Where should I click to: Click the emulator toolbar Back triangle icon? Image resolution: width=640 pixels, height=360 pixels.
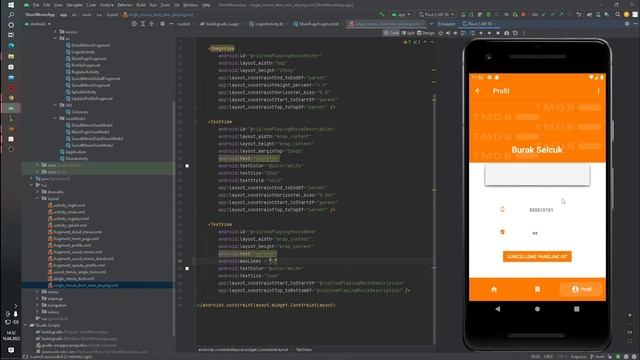tap(481, 33)
